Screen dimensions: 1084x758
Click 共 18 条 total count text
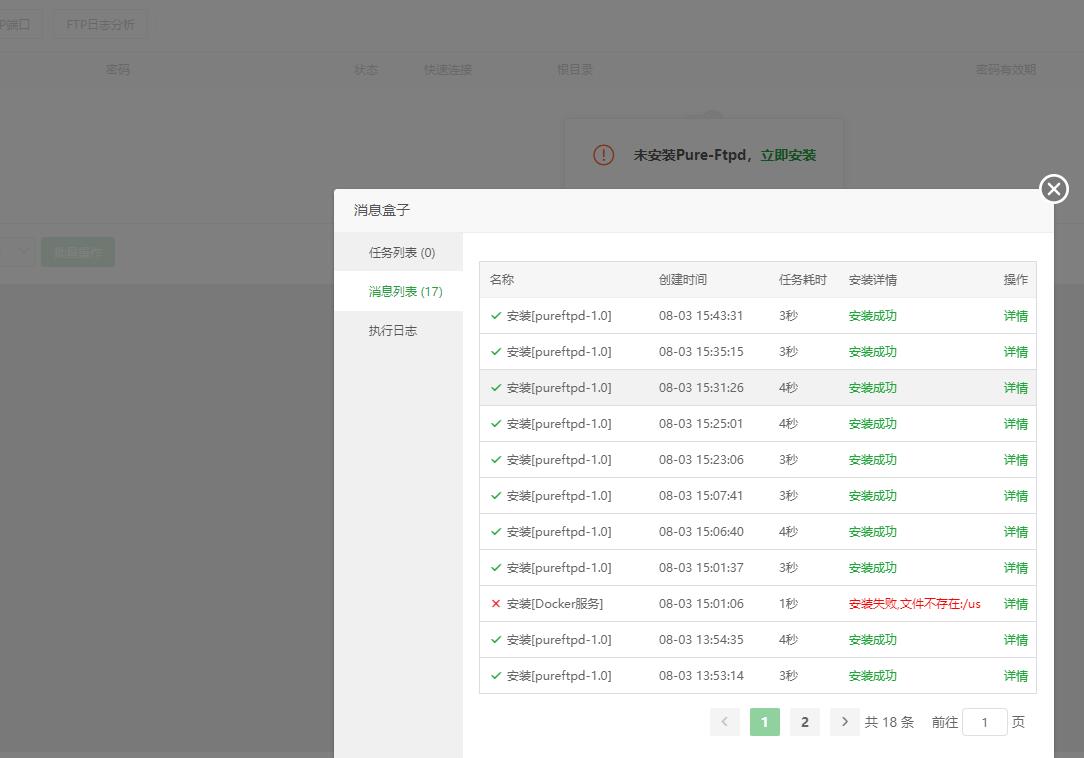889,722
